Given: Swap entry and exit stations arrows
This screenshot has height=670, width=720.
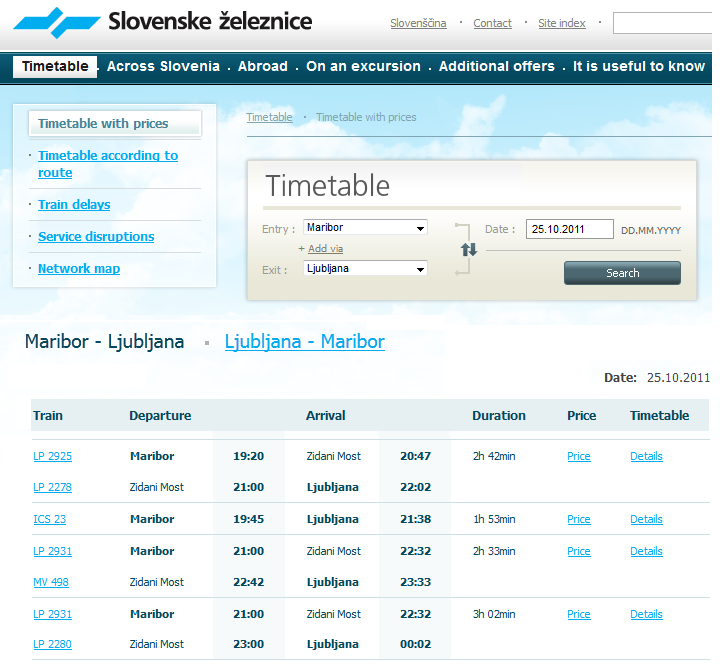Looking at the screenshot, I should pos(469,249).
